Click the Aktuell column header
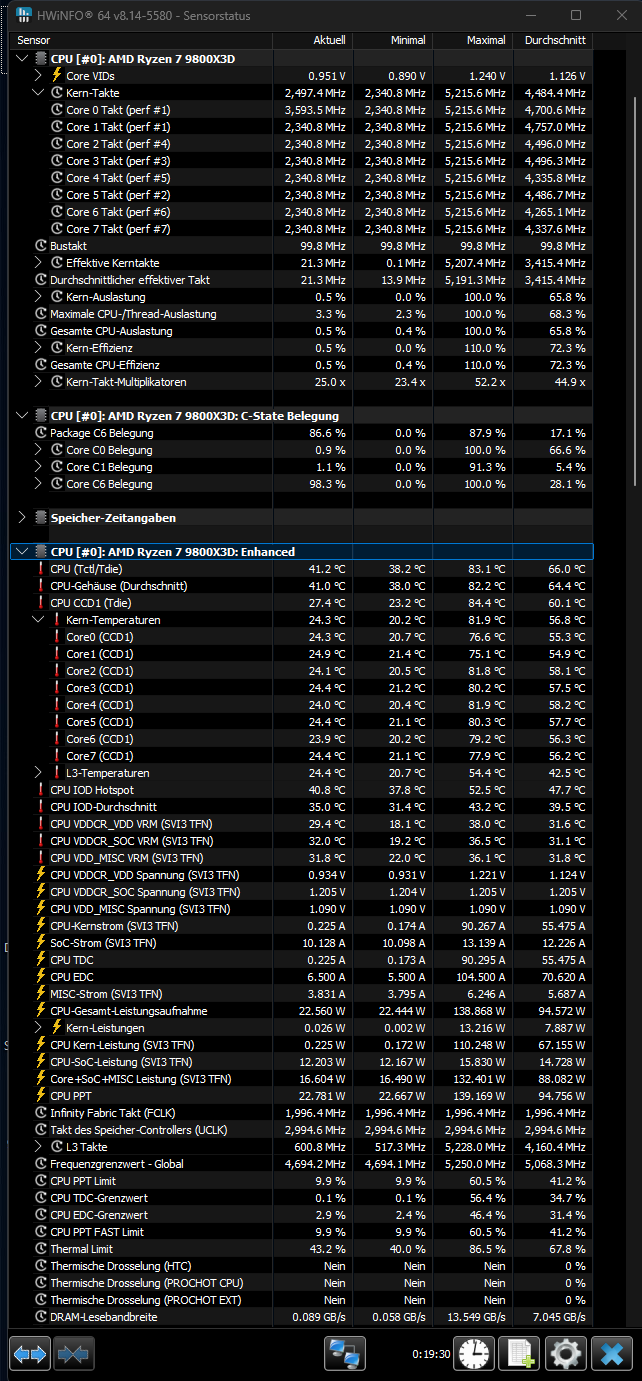Viewport: 642px width, 1381px height. coord(312,41)
